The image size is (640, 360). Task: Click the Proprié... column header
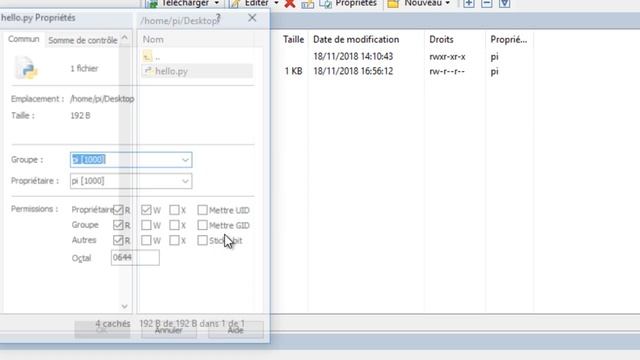click(509, 40)
